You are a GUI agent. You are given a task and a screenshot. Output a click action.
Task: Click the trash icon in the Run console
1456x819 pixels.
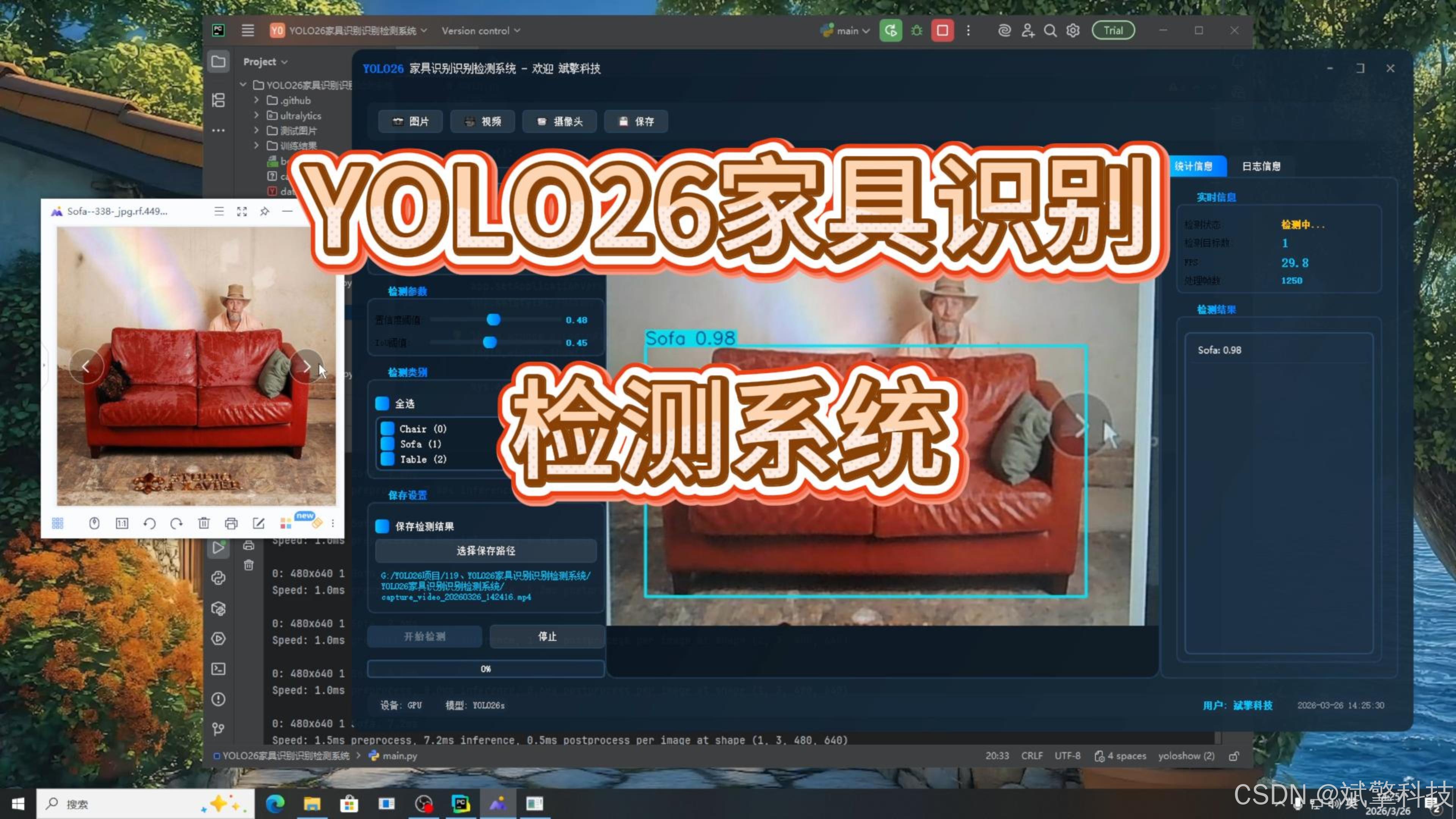[x=248, y=565]
